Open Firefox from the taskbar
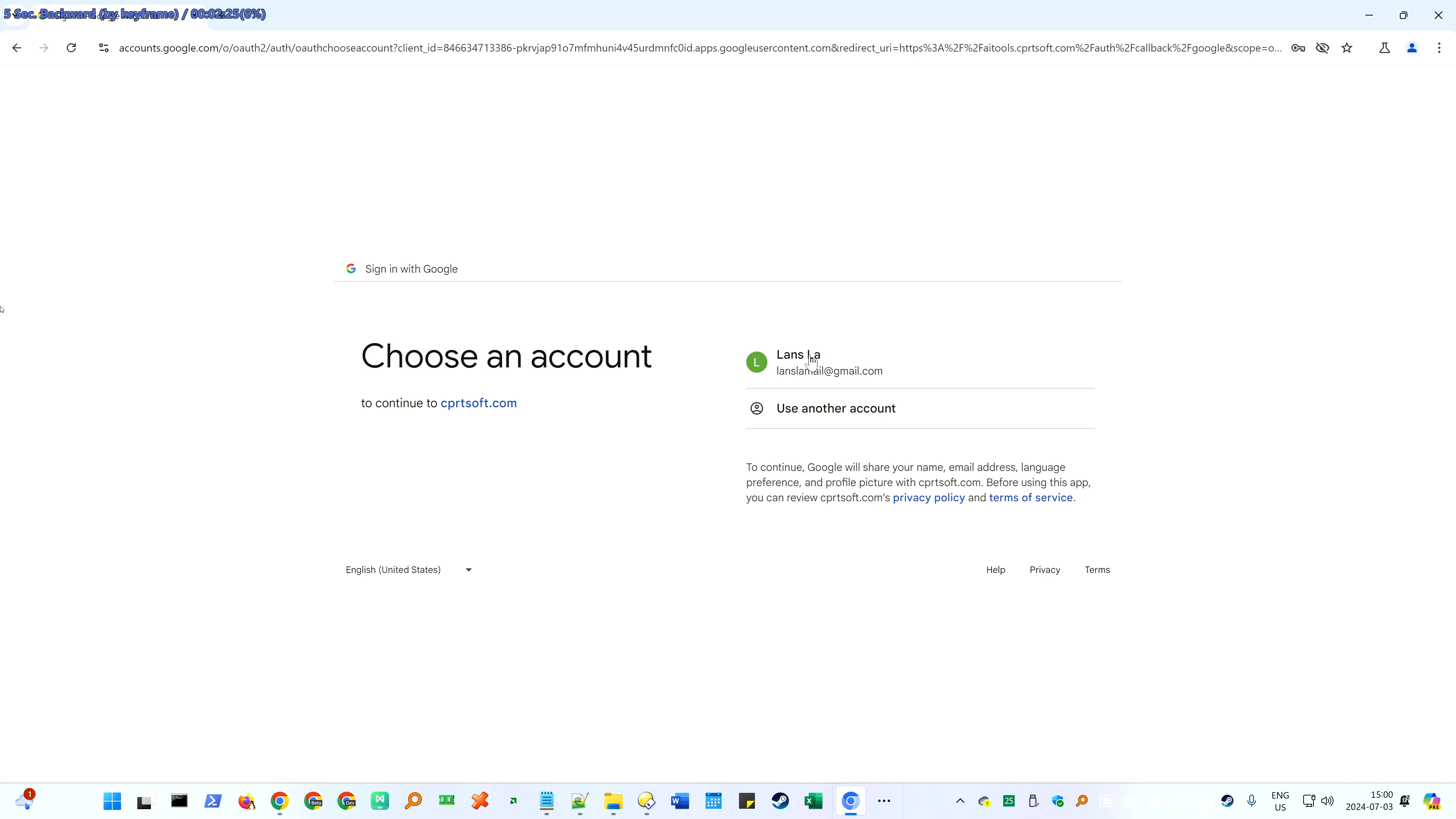The image size is (1456, 819). pyautogui.click(x=246, y=801)
